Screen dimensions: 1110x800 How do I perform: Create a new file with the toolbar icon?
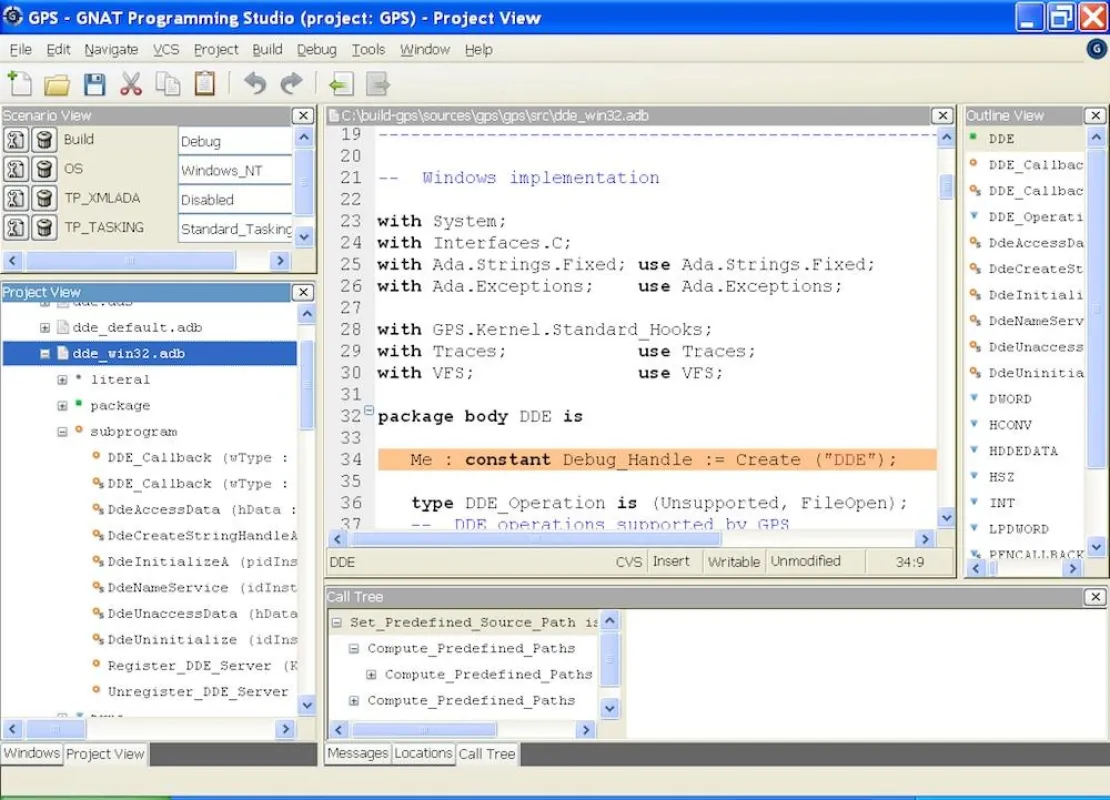pos(20,84)
